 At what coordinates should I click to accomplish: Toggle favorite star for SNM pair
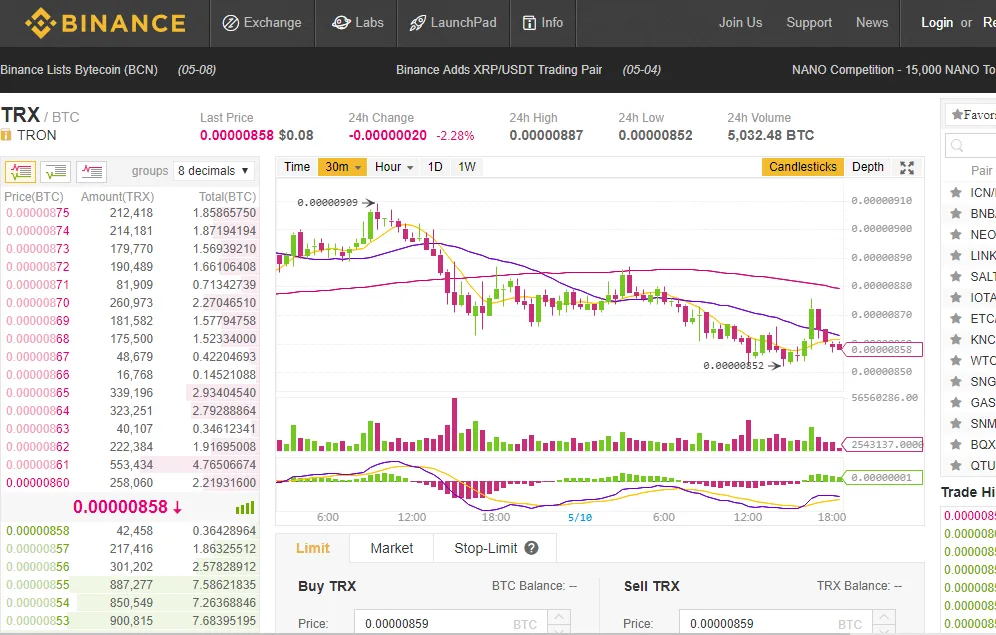(x=955, y=423)
